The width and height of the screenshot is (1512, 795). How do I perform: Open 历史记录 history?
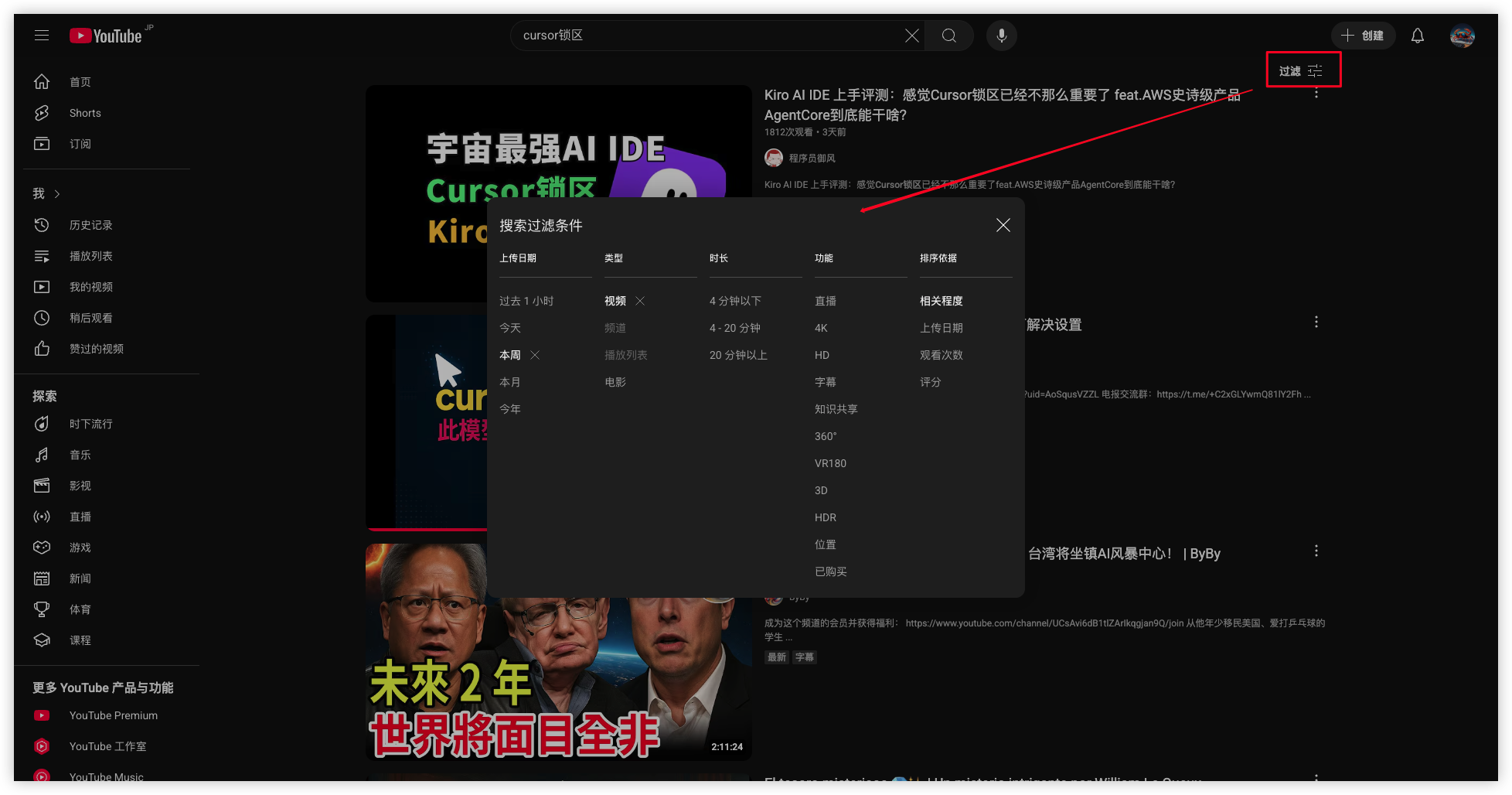coord(107,225)
